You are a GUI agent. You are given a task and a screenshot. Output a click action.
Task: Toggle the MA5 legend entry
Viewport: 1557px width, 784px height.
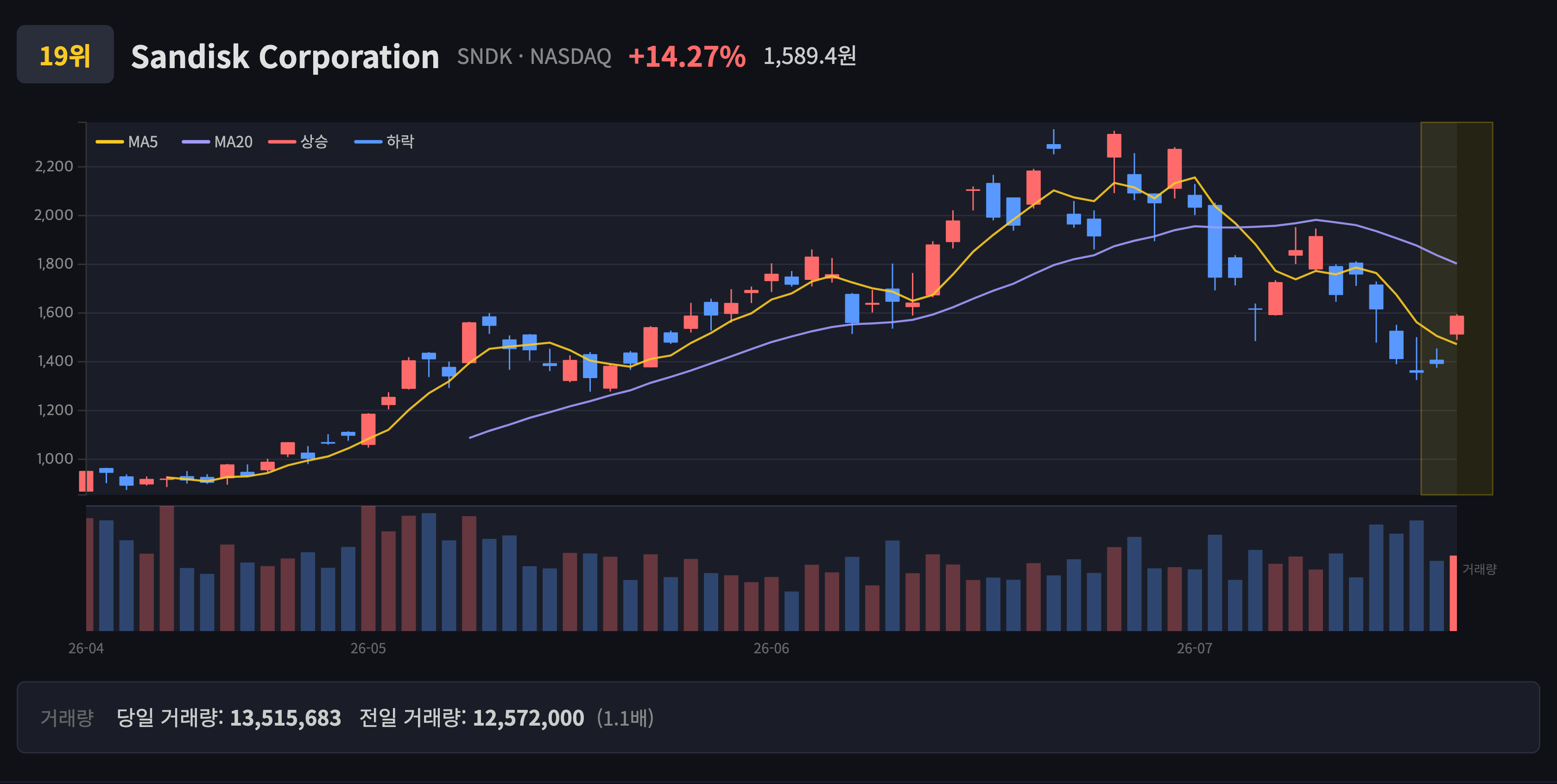pyautogui.click(x=127, y=141)
